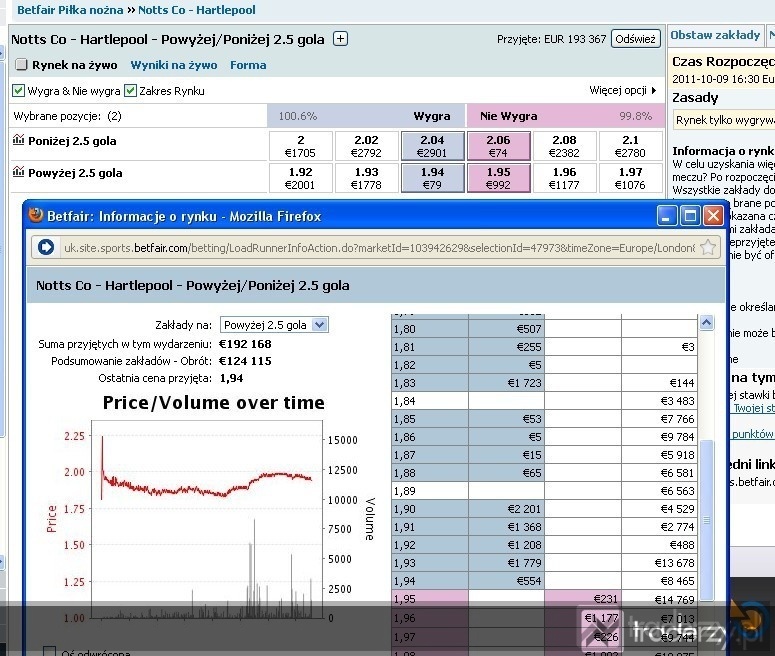Uncheck the Wygra & Nie wygra checkbox

pos(18,90)
